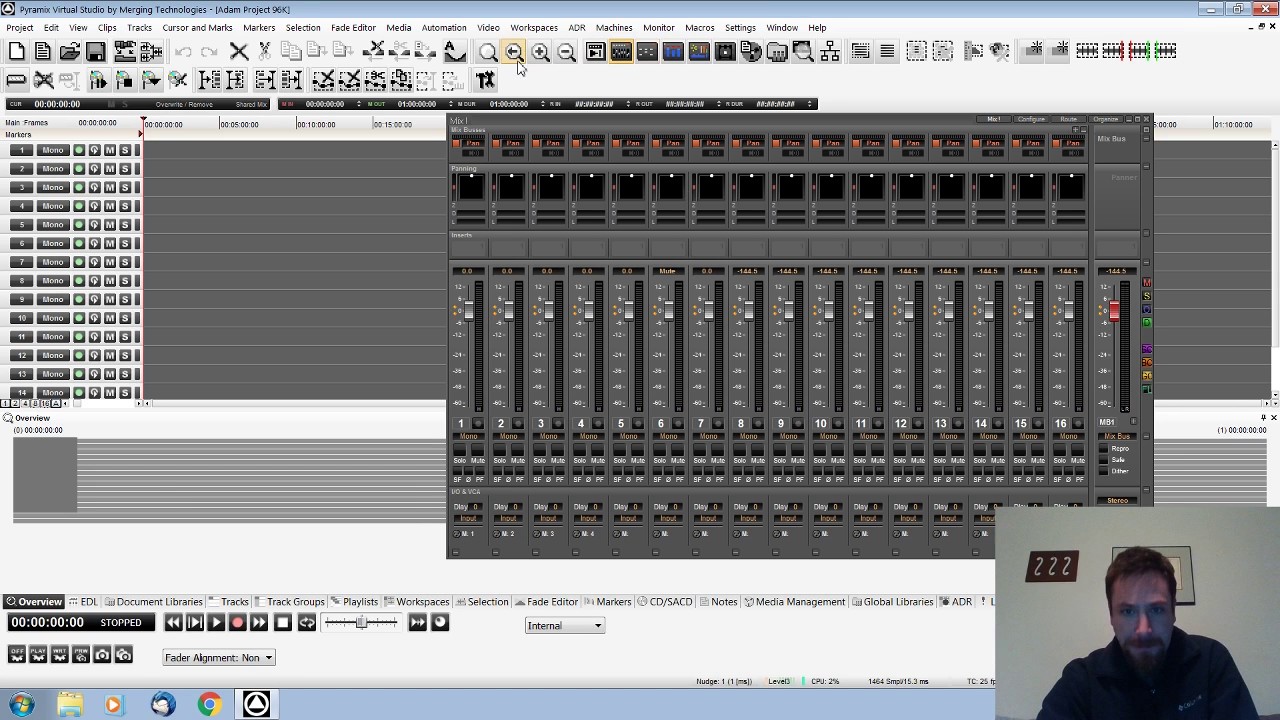This screenshot has width=1280, height=720.
Task: Open the Clips menu
Action: (107, 28)
